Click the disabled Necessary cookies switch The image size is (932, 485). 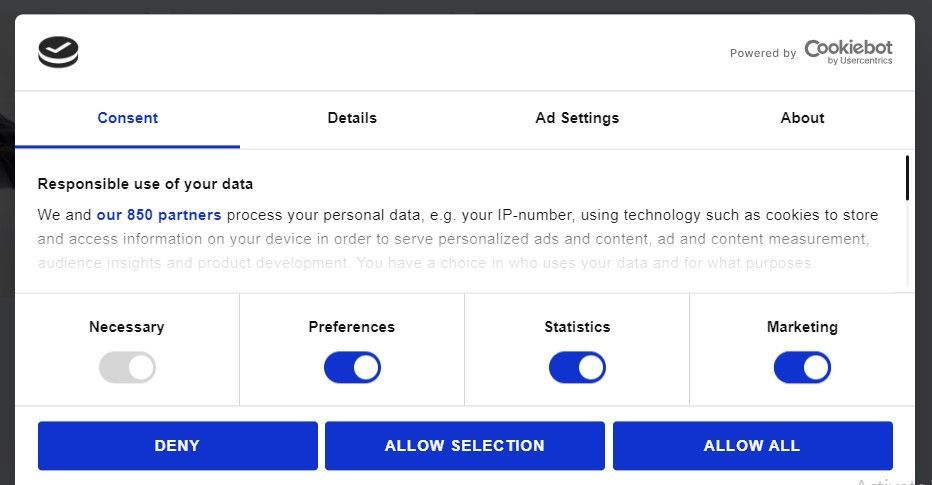[x=127, y=367]
